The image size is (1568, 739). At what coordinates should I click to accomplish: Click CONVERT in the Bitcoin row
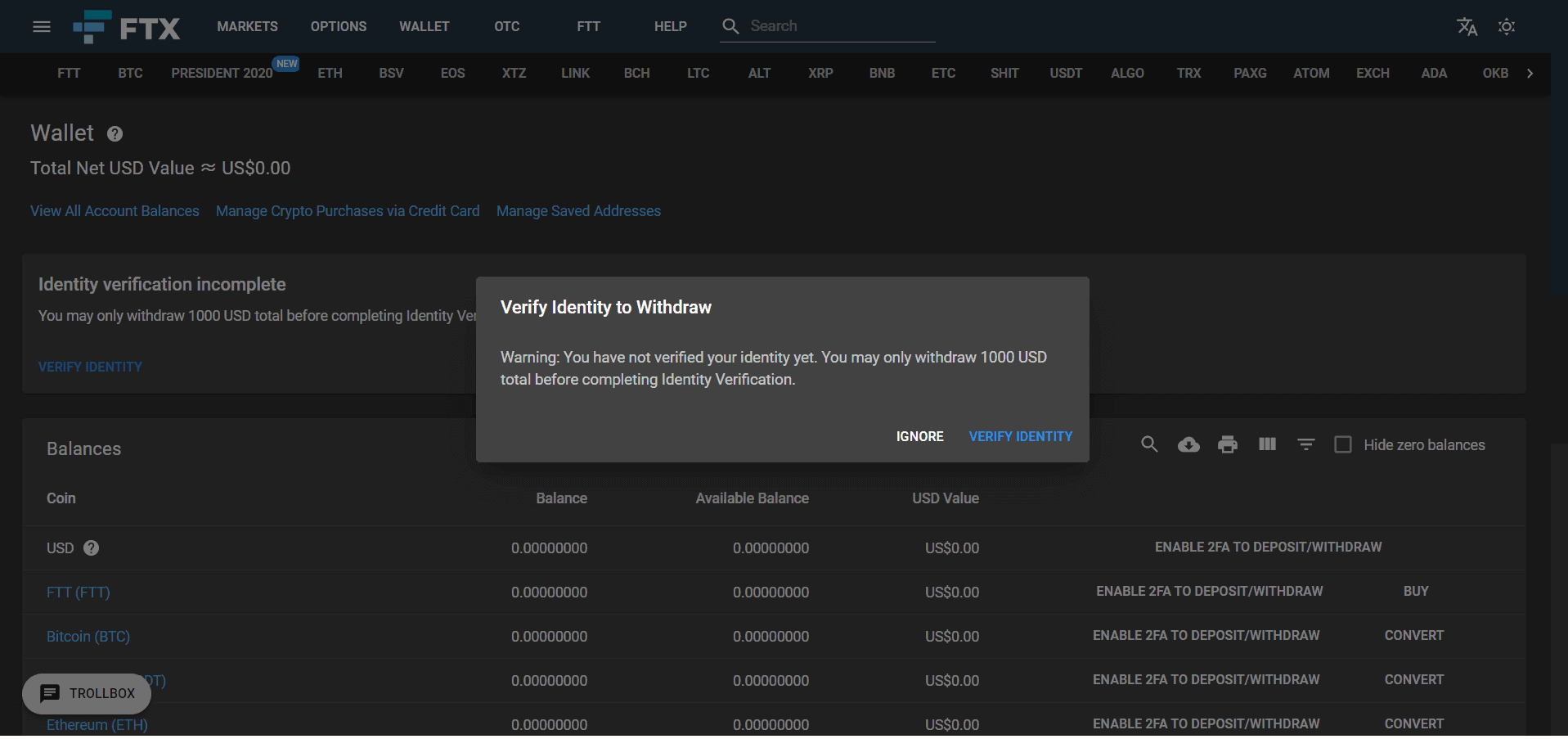point(1414,636)
